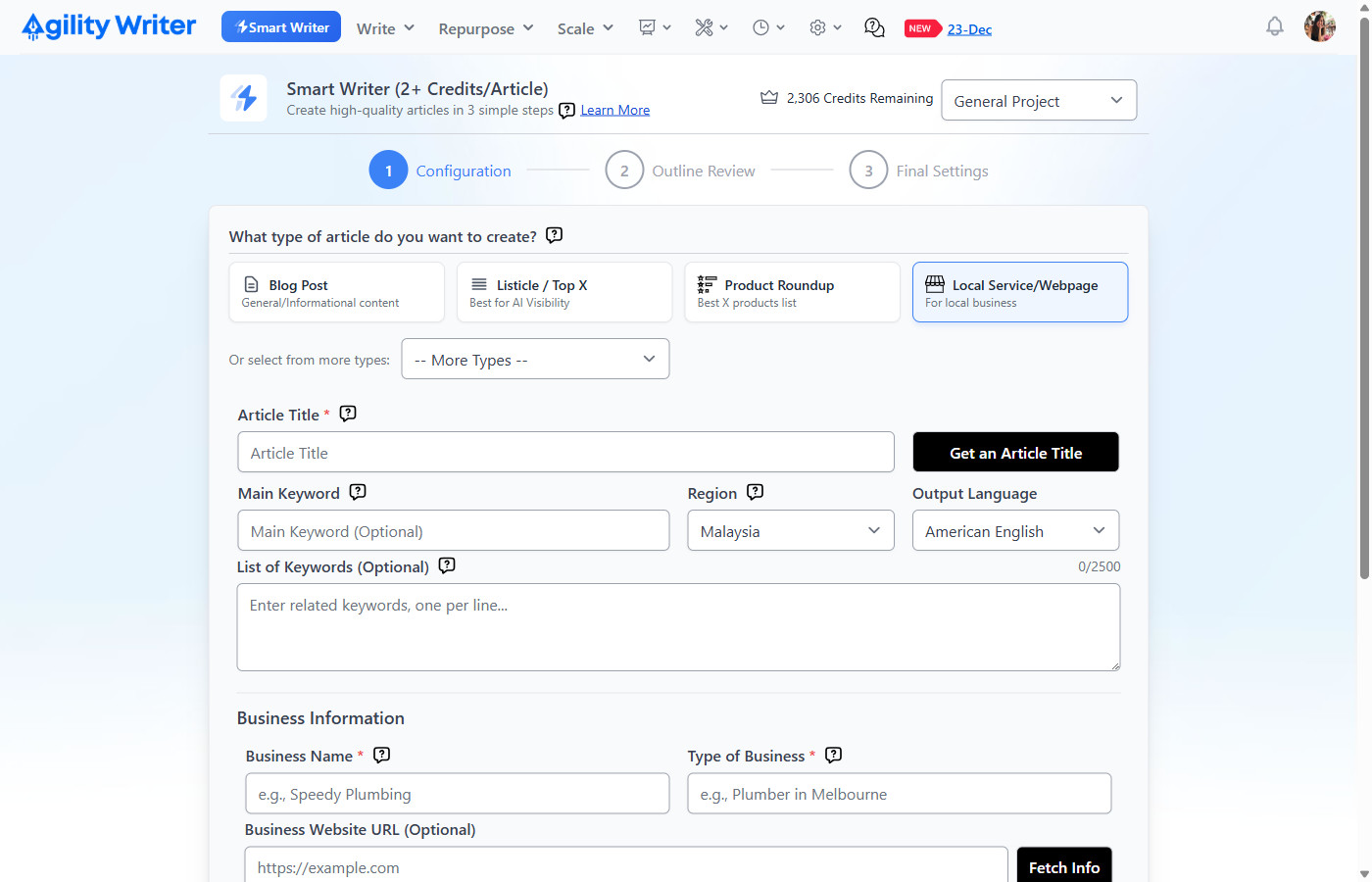Focus the Article Title input
The width and height of the screenshot is (1372, 882).
pos(565,452)
